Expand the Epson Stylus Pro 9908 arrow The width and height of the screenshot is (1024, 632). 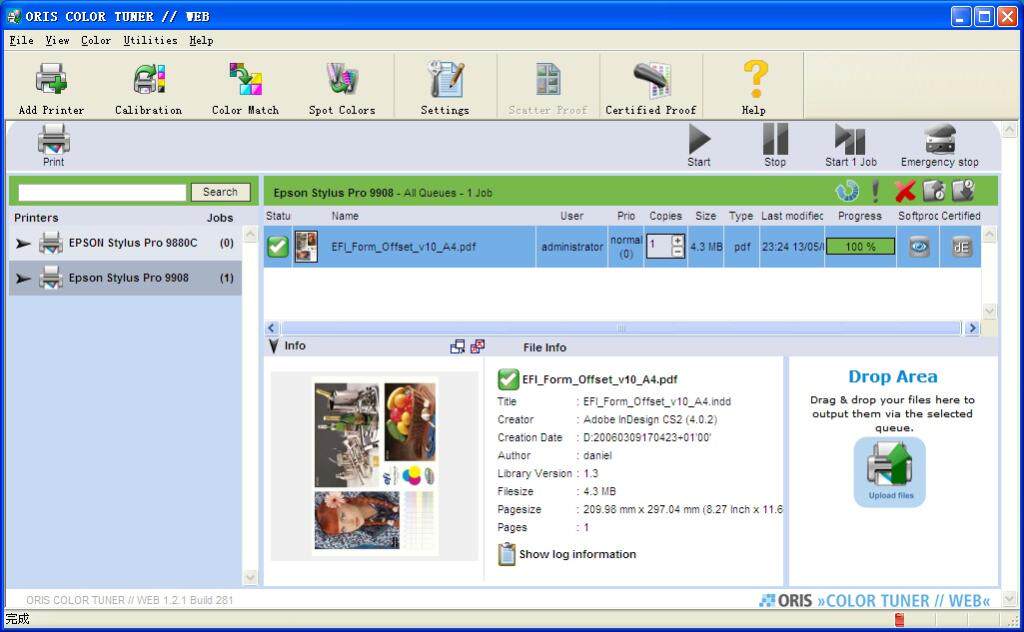[x=24, y=279]
